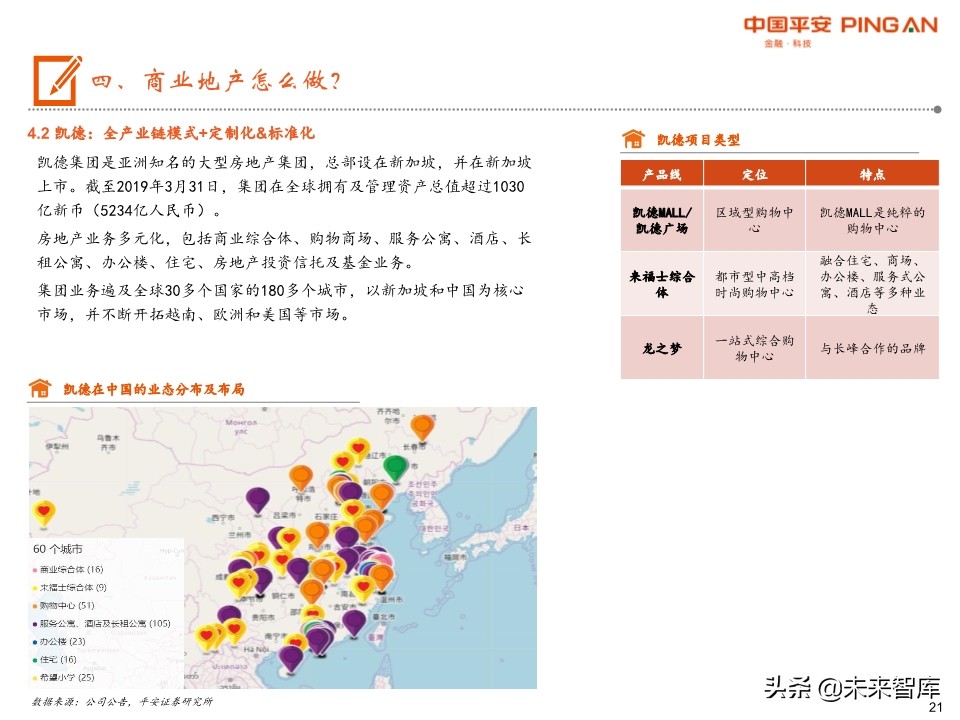Click the 金融·科技 tagline under the logo
The height and width of the screenshot is (720, 960).
click(788, 43)
